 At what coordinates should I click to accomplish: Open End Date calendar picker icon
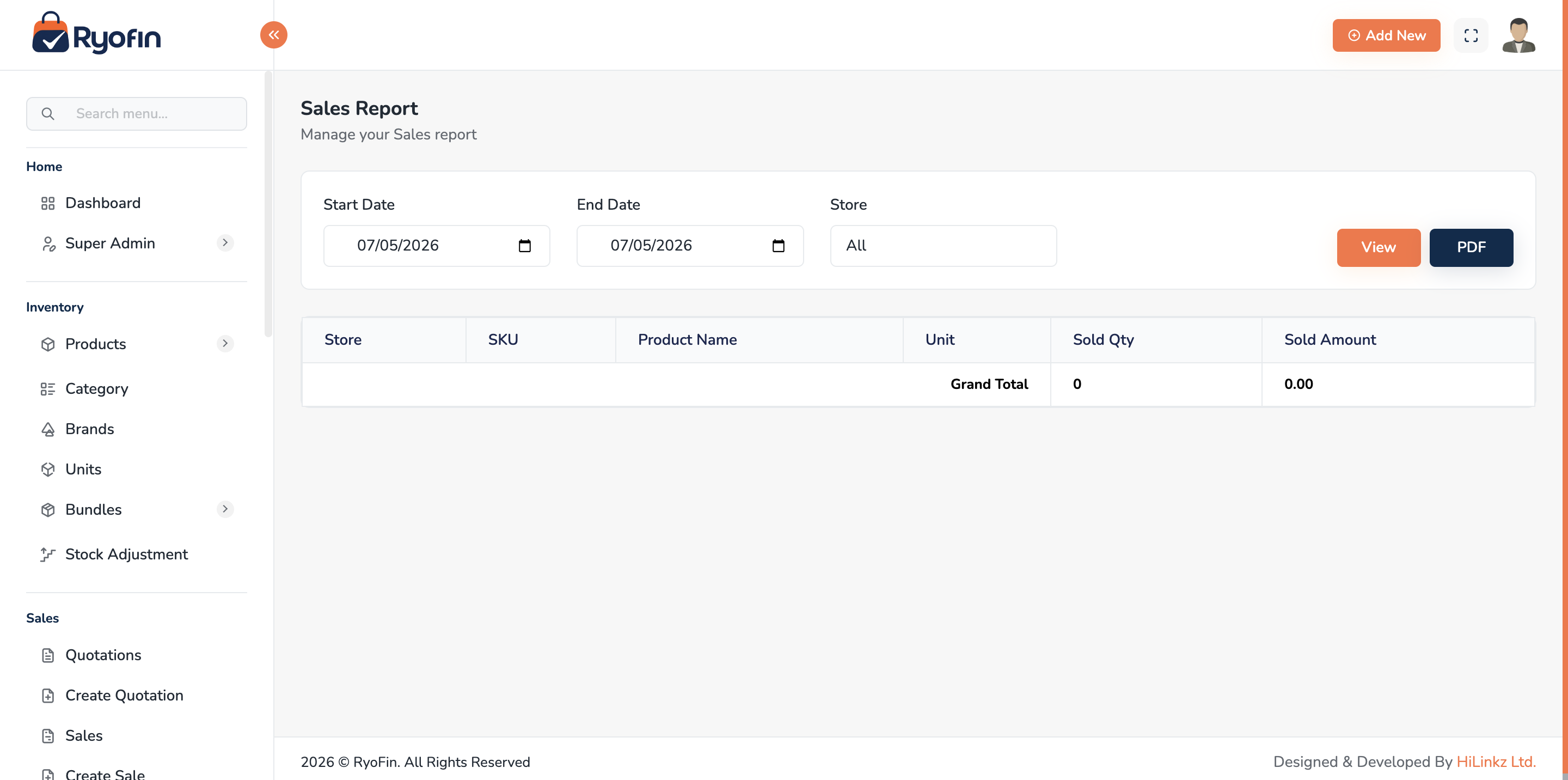click(778, 246)
